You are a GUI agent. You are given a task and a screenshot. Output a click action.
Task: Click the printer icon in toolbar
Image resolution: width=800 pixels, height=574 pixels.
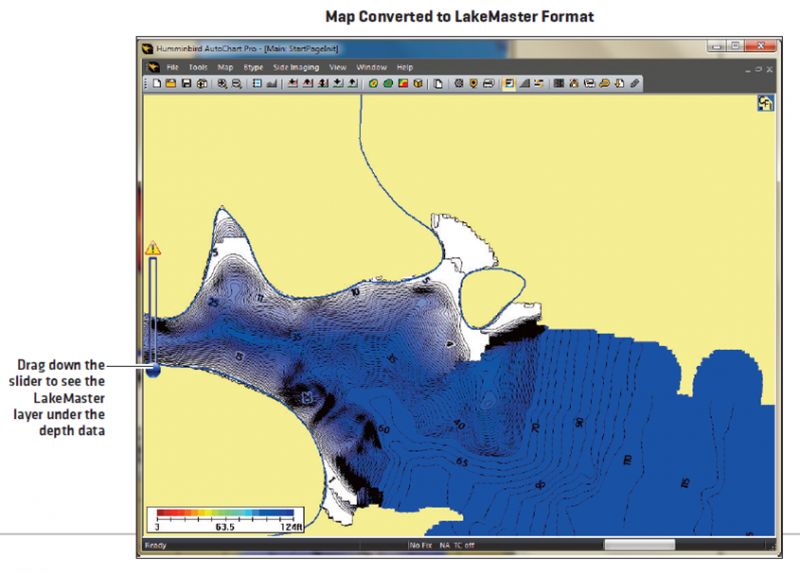(x=488, y=83)
